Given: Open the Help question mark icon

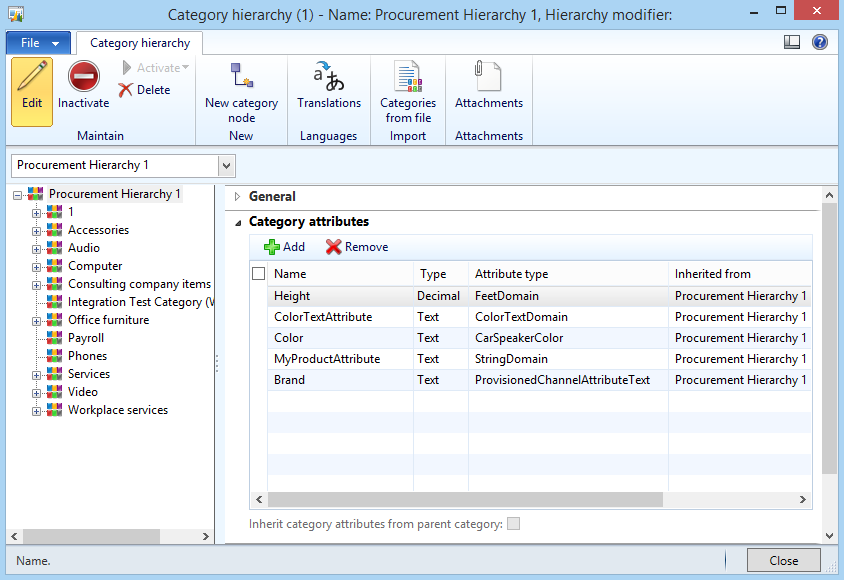Looking at the screenshot, I should click(x=820, y=42).
